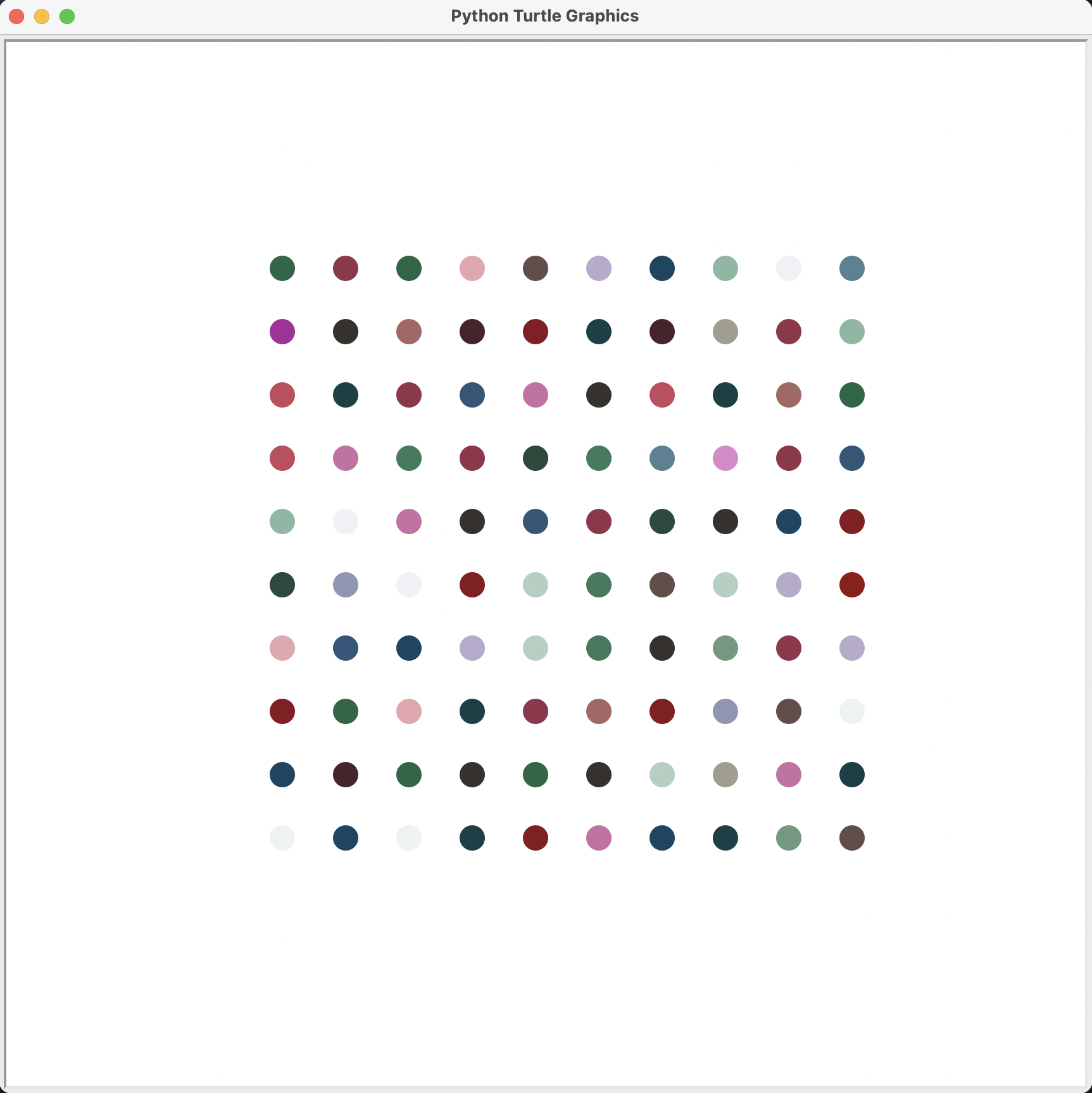Select the bright red dot in row two
This screenshot has width=1092, height=1093.
coord(536,332)
